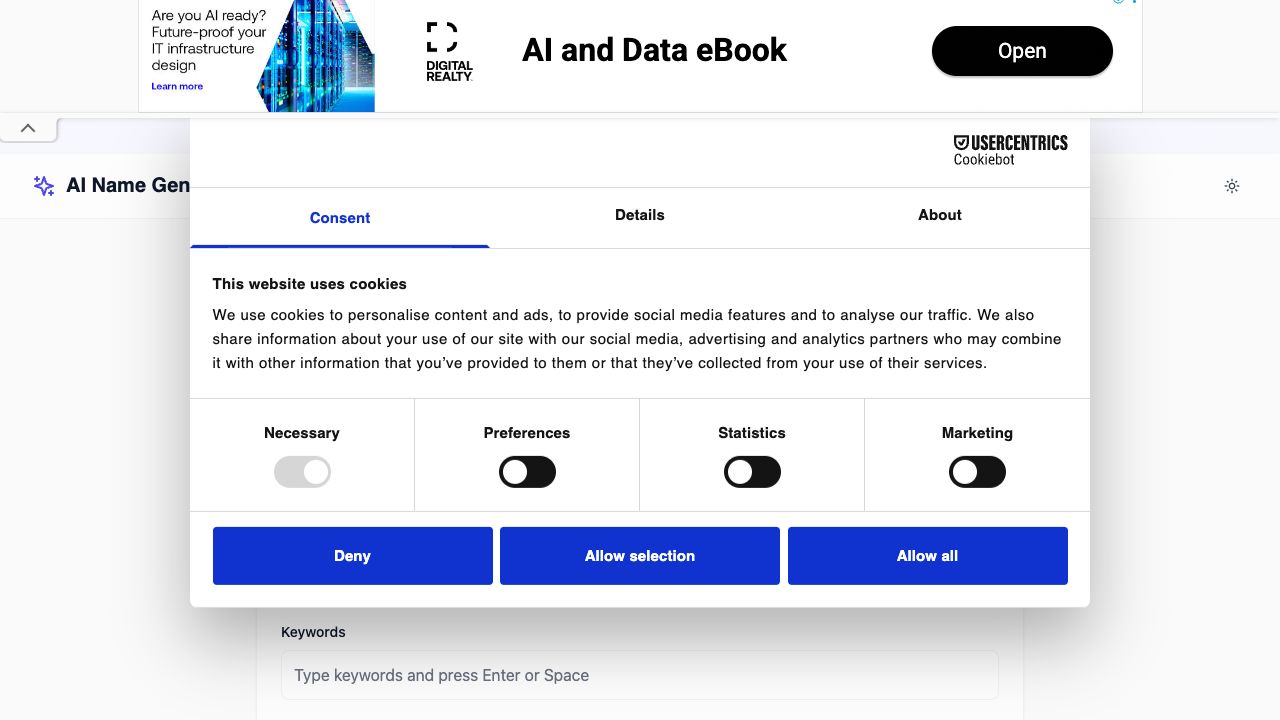Select the Consent tab

pyautogui.click(x=340, y=218)
